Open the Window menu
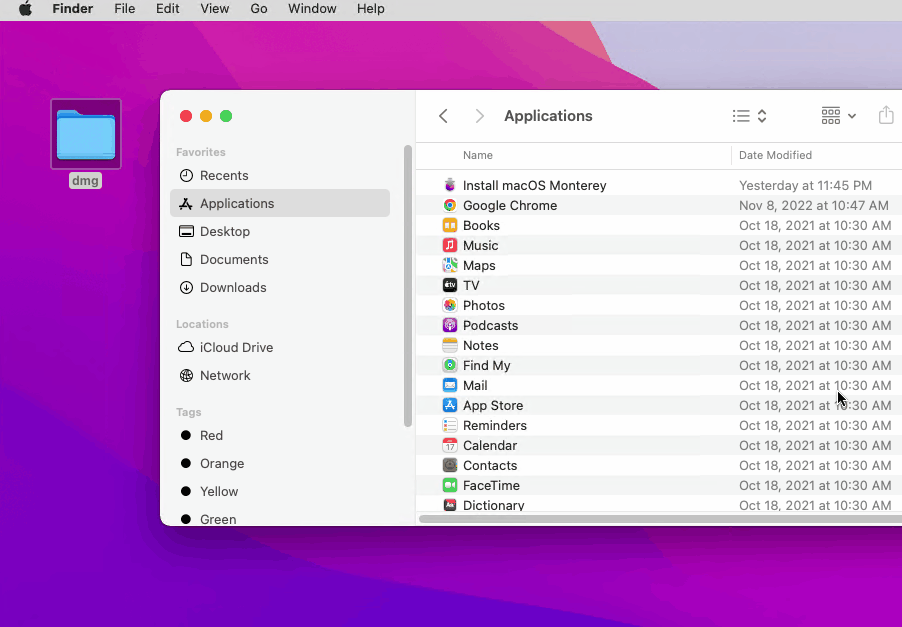The height and width of the screenshot is (627, 902). pos(312,9)
